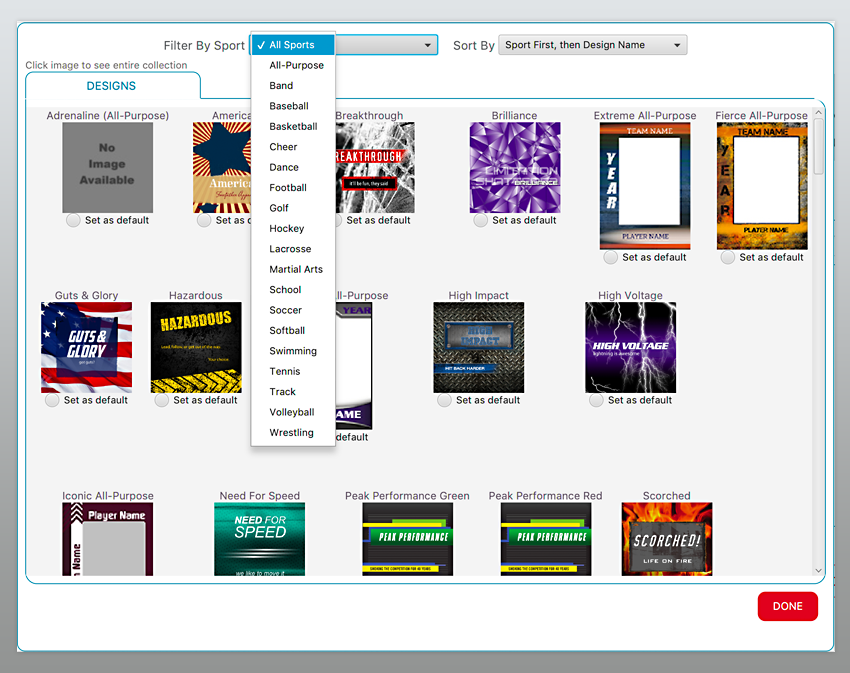Open the Hazardous design thumbnail
850x673 pixels.
coord(196,348)
